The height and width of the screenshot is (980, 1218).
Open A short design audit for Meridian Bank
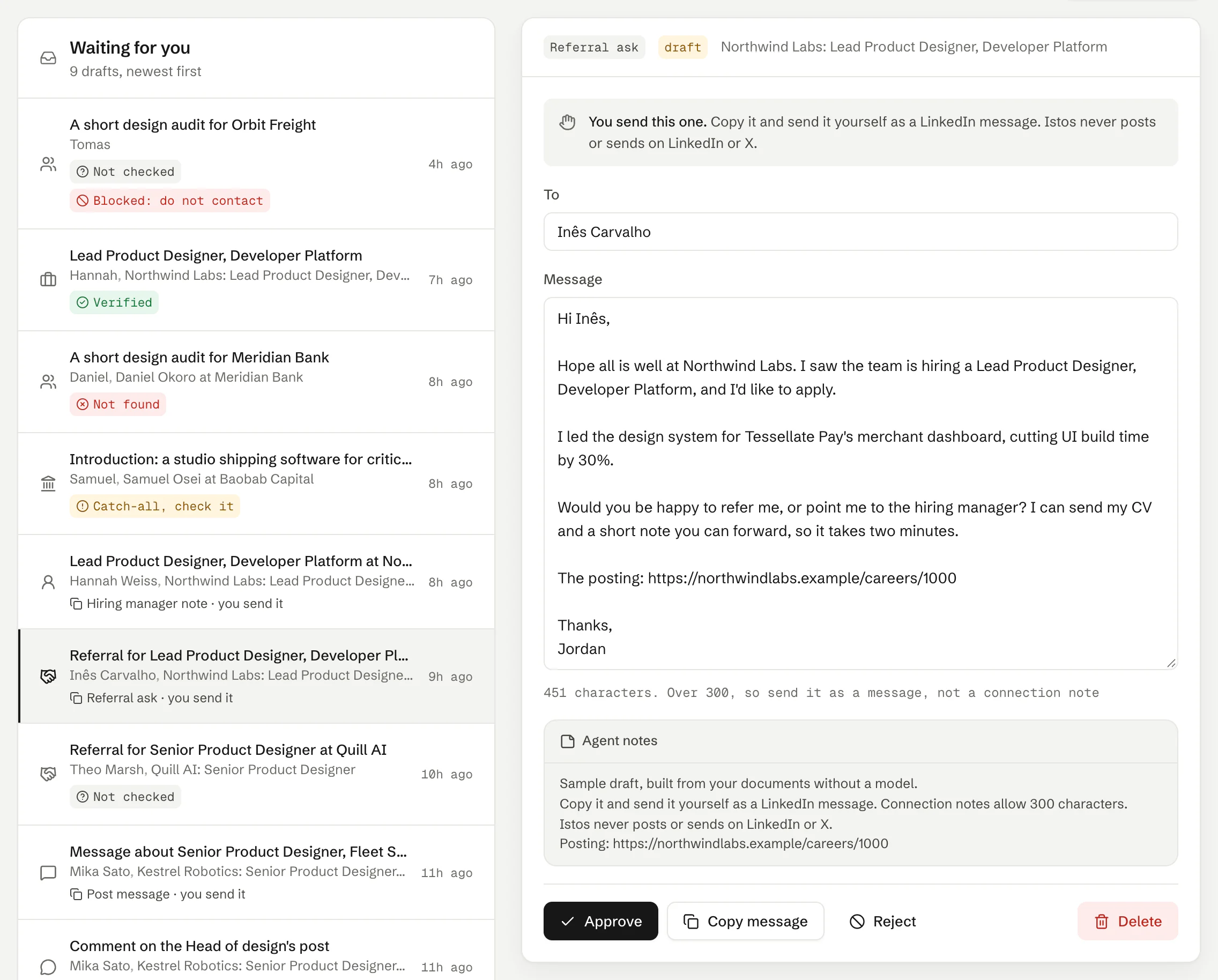pyautogui.click(x=256, y=382)
